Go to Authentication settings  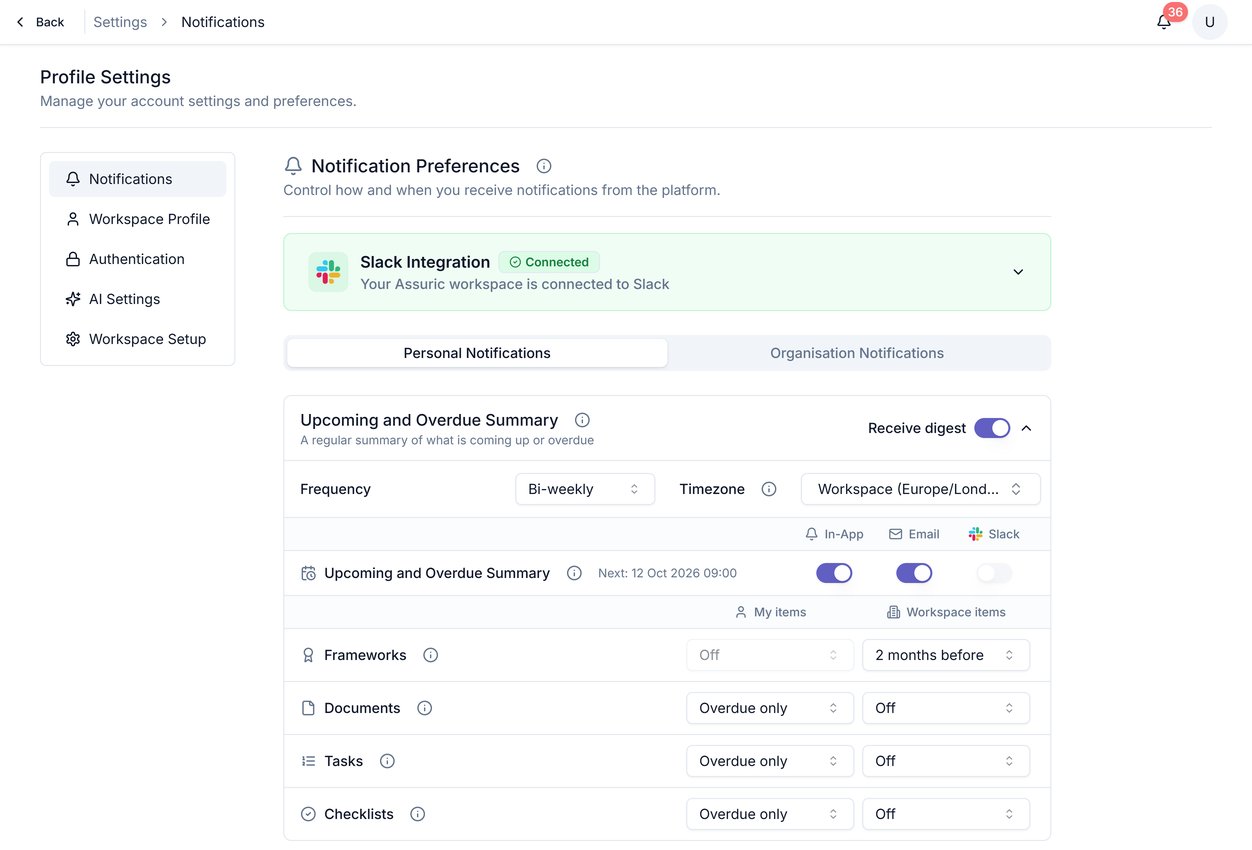[138, 259]
